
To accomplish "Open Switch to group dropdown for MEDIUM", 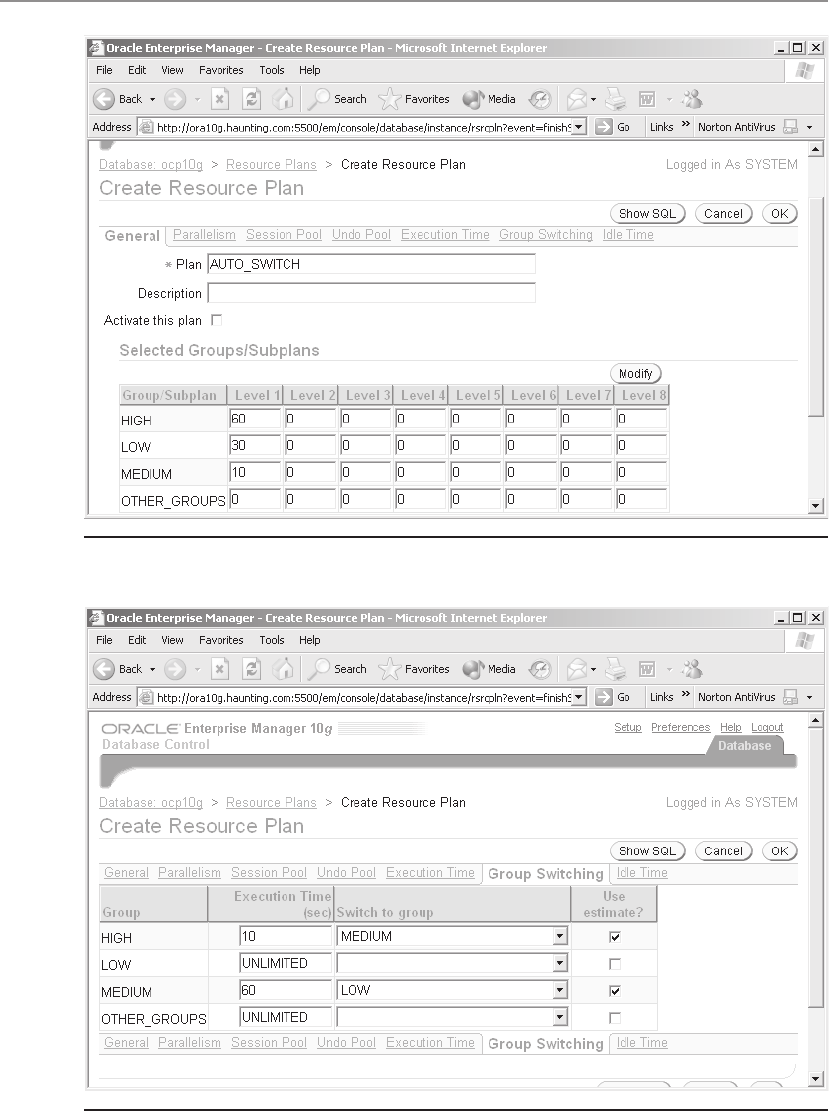I will (x=560, y=990).
